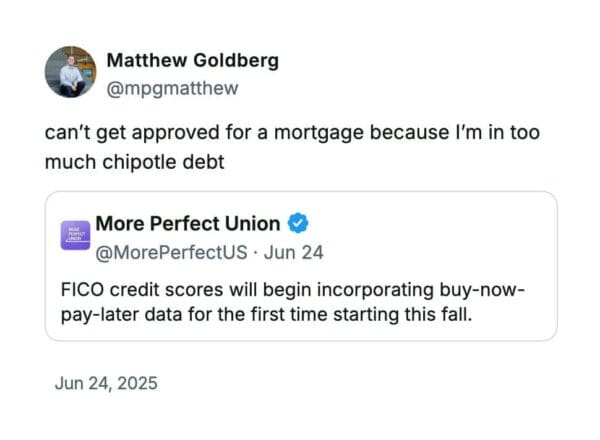This screenshot has height=440, width=600.
Task: Click "credit scores" in the quoted post
Action: point(160,289)
